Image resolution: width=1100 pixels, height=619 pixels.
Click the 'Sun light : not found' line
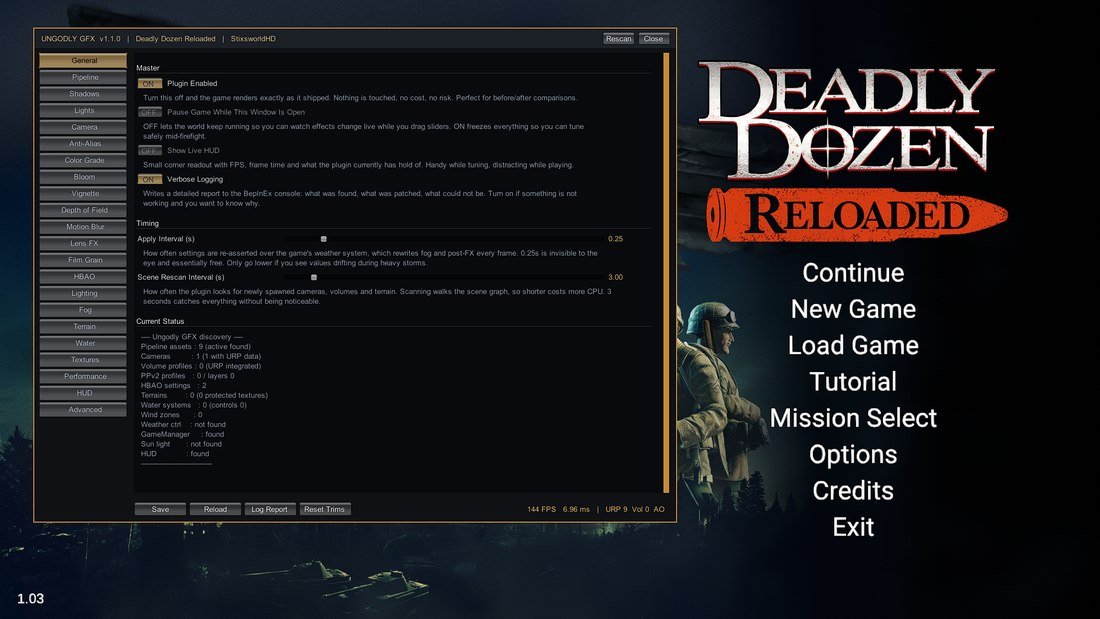click(181, 444)
